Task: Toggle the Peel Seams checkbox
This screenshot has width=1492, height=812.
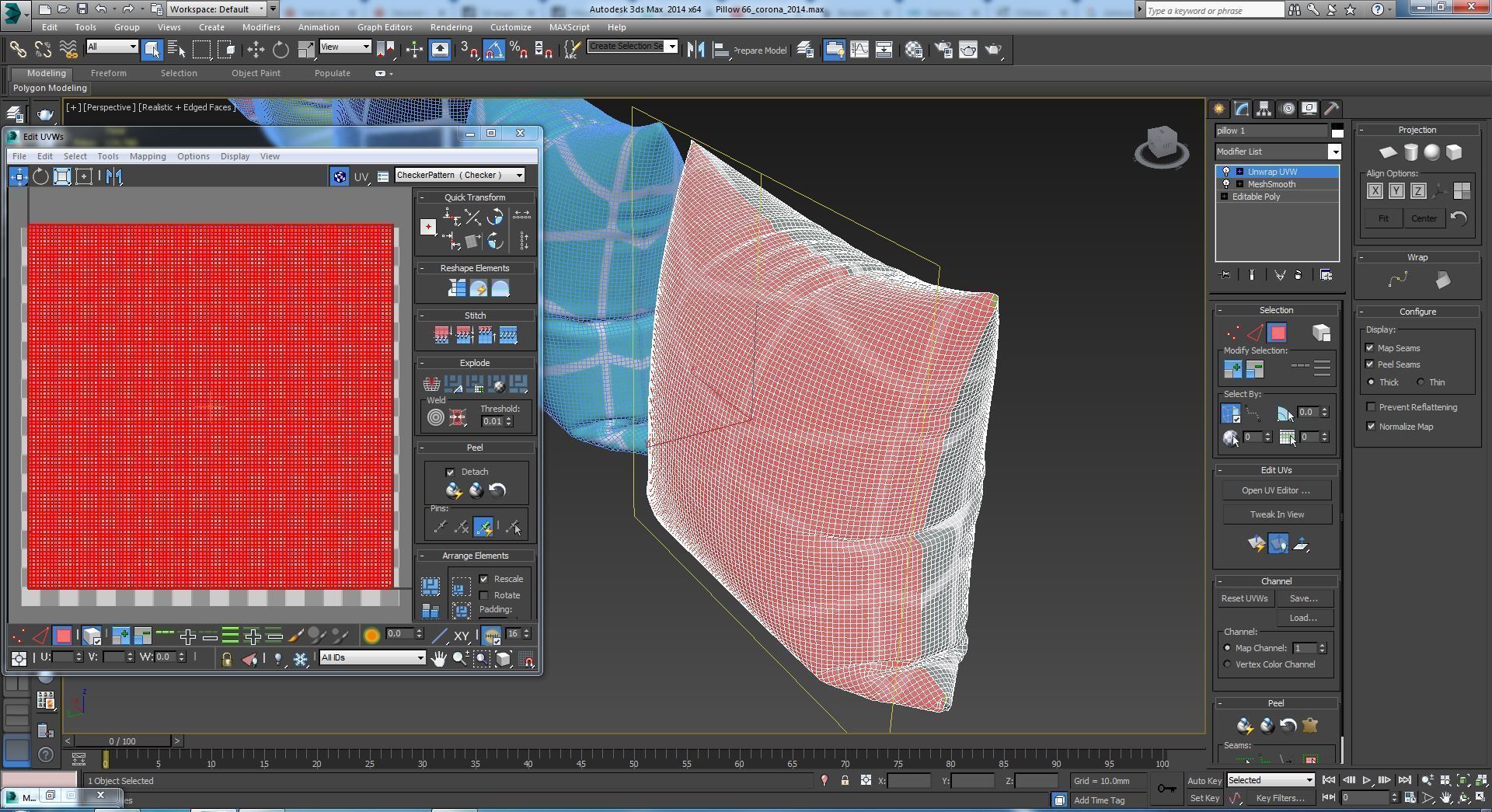Action: pyautogui.click(x=1370, y=364)
